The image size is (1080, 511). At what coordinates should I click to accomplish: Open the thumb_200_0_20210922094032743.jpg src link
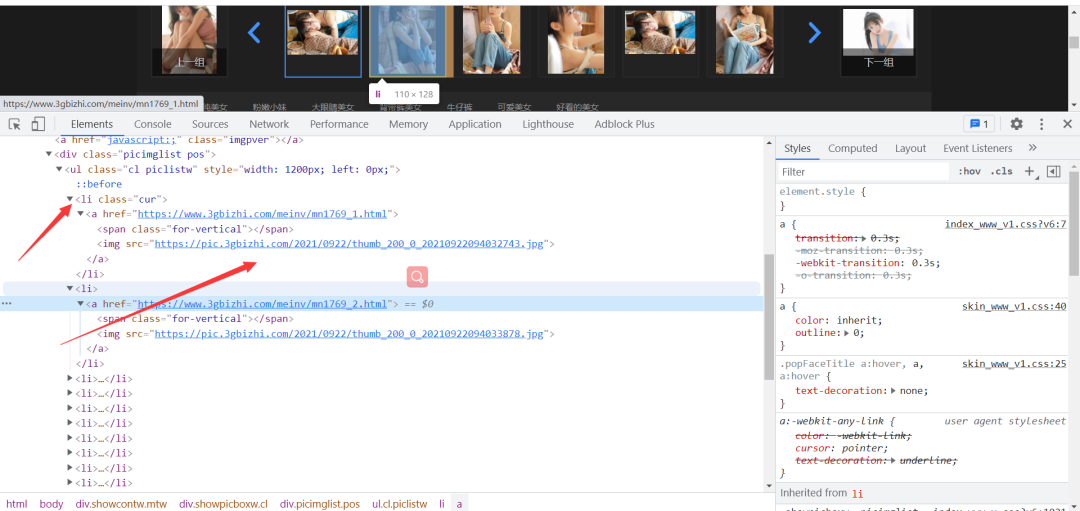pyautogui.click(x=350, y=244)
